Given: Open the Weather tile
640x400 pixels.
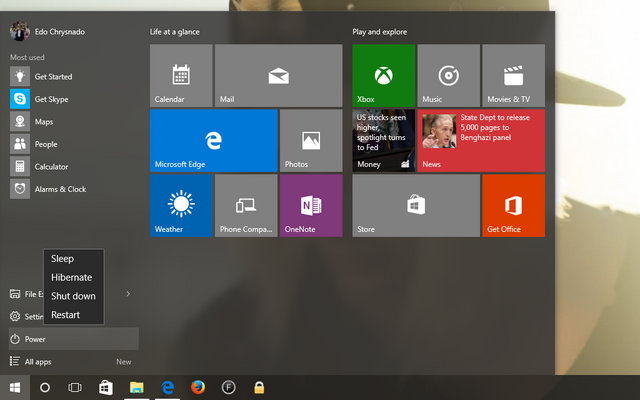Looking at the screenshot, I should coord(181,206).
